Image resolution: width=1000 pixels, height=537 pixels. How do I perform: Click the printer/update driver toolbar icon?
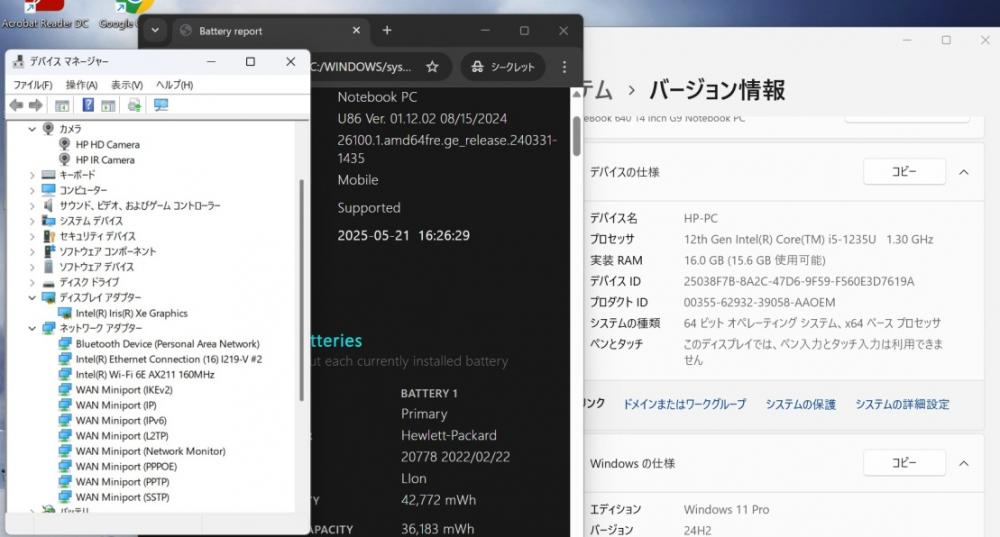tap(134, 105)
